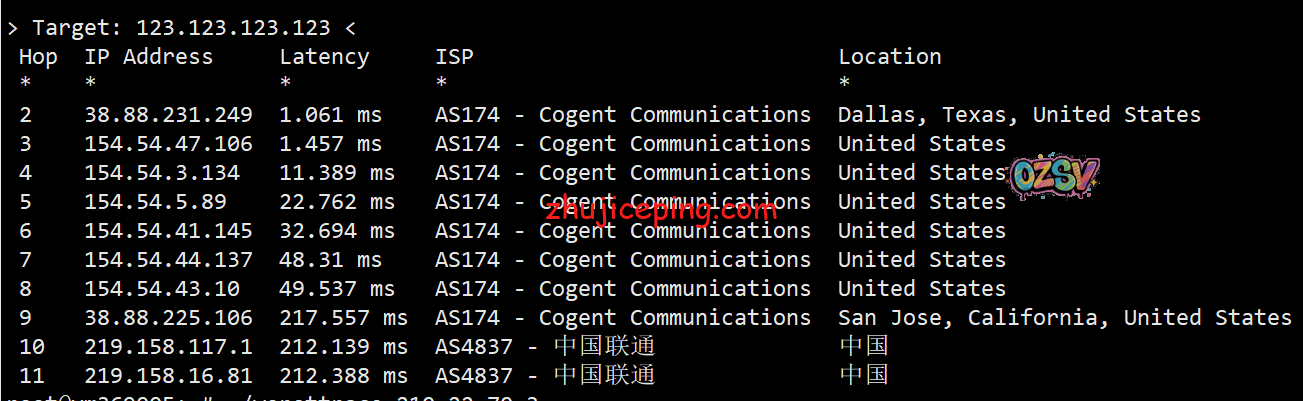The image size is (1303, 401).
Task: Click the Hop column header
Action: tap(38, 57)
